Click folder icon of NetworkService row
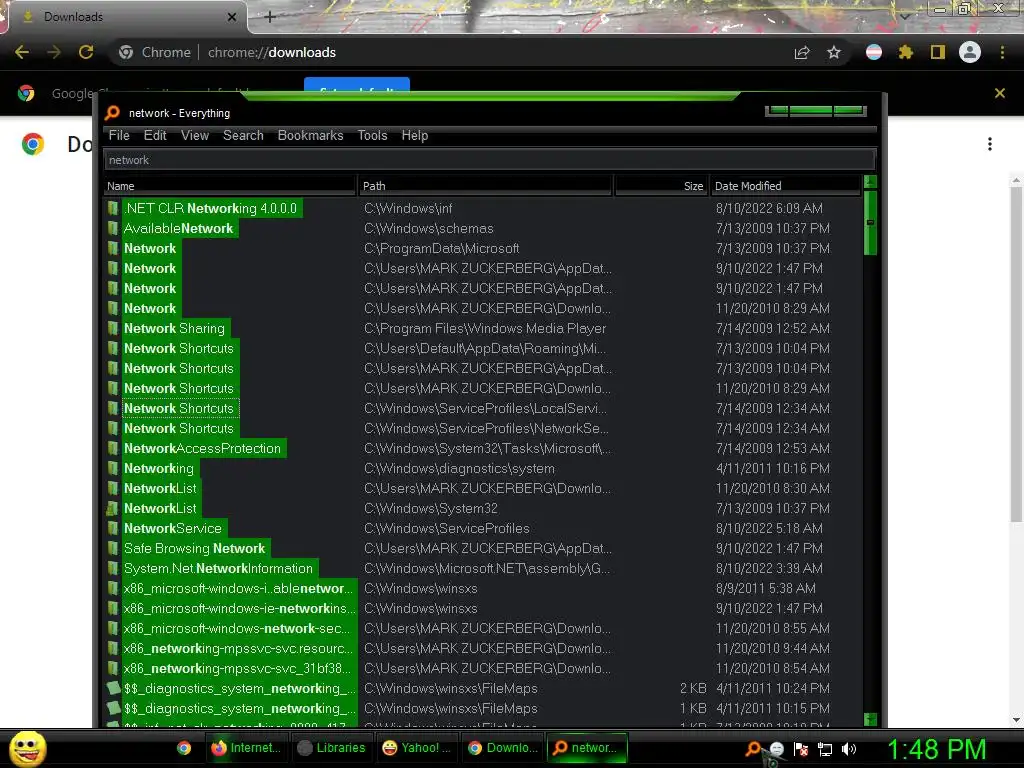This screenshot has height=768, width=1024. 113,528
